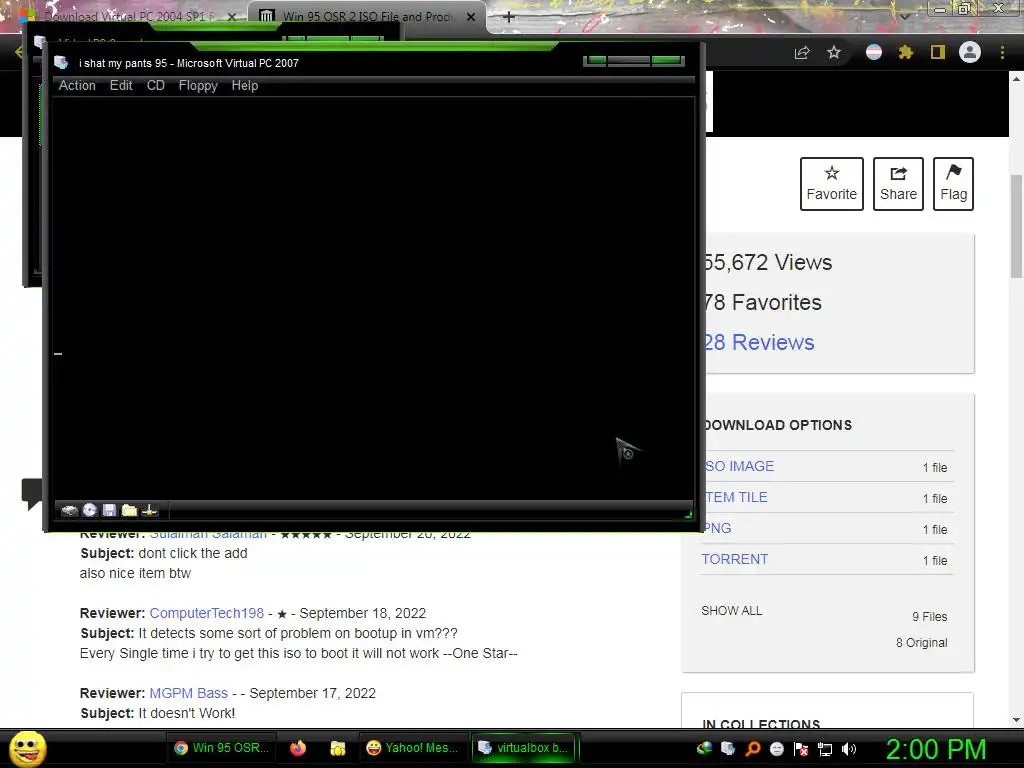Close the Win 95 OSR 2 ISO tab
Screen dimensions: 1024x768
471,17
